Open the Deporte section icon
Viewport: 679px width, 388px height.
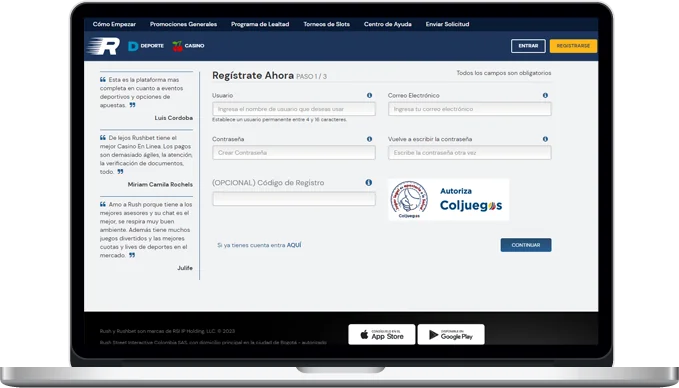pyautogui.click(x=133, y=46)
